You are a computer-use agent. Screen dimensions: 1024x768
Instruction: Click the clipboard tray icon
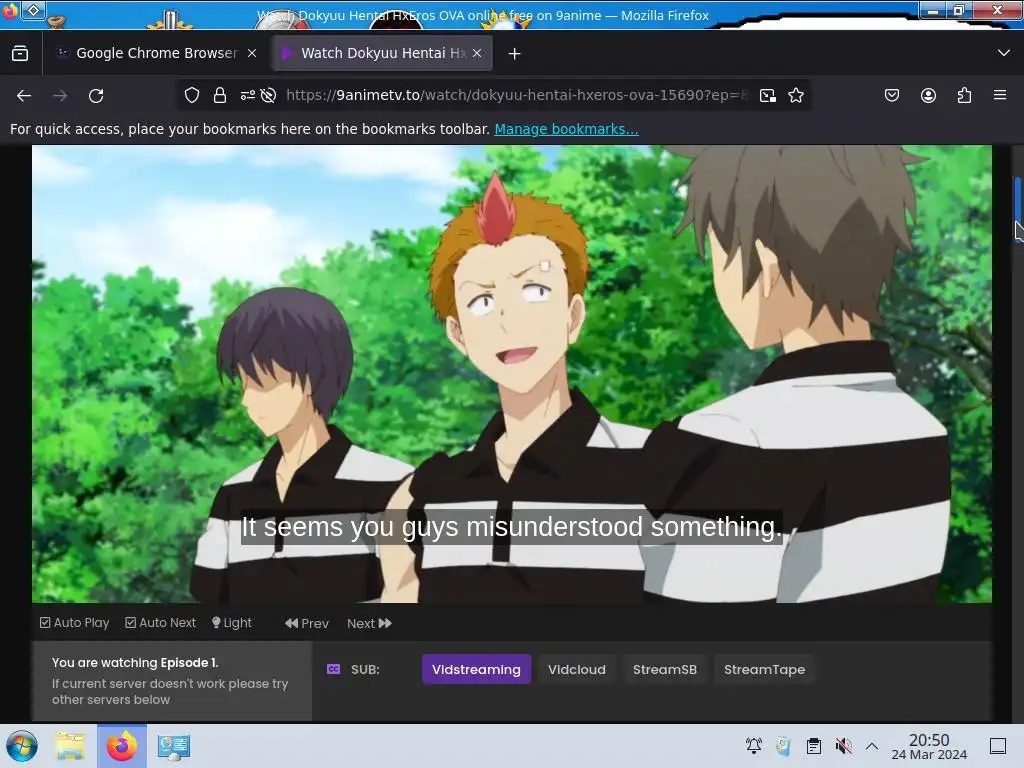coord(814,746)
